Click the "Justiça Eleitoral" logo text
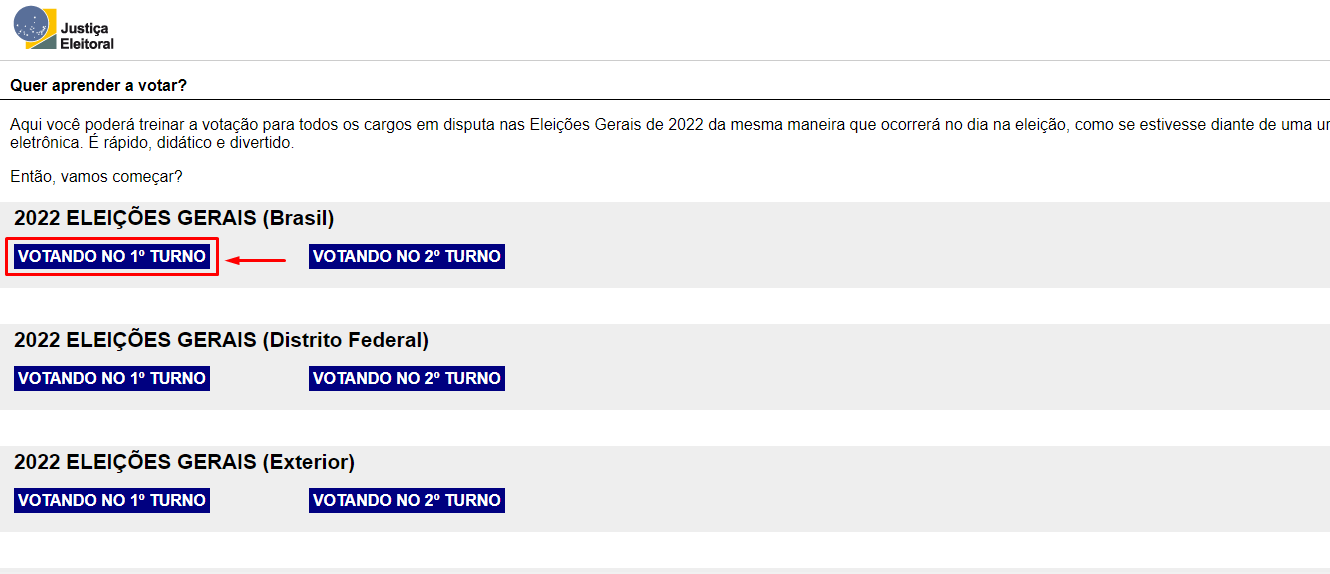The width and height of the screenshot is (1330, 574). (87, 36)
